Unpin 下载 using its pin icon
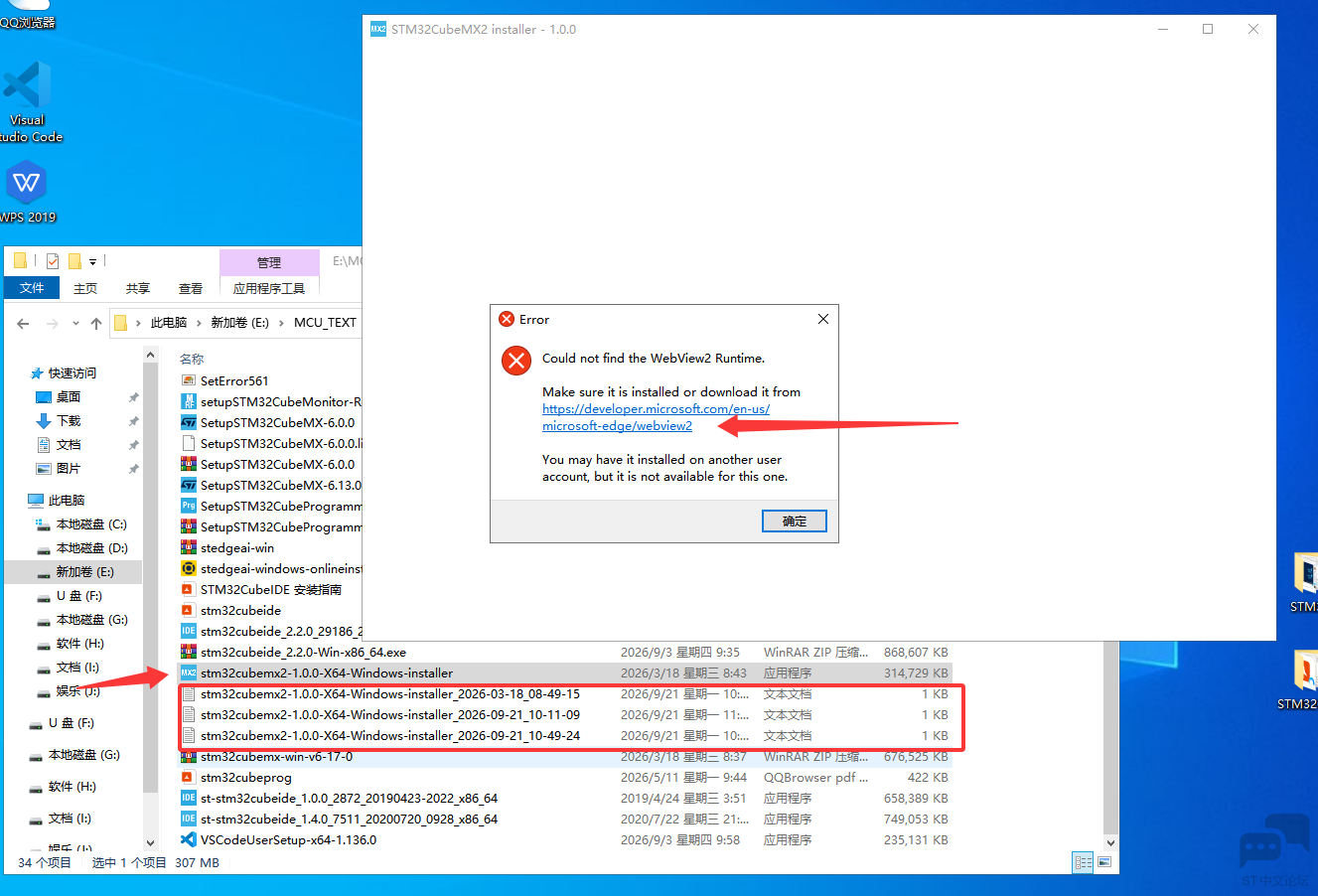 tap(133, 421)
